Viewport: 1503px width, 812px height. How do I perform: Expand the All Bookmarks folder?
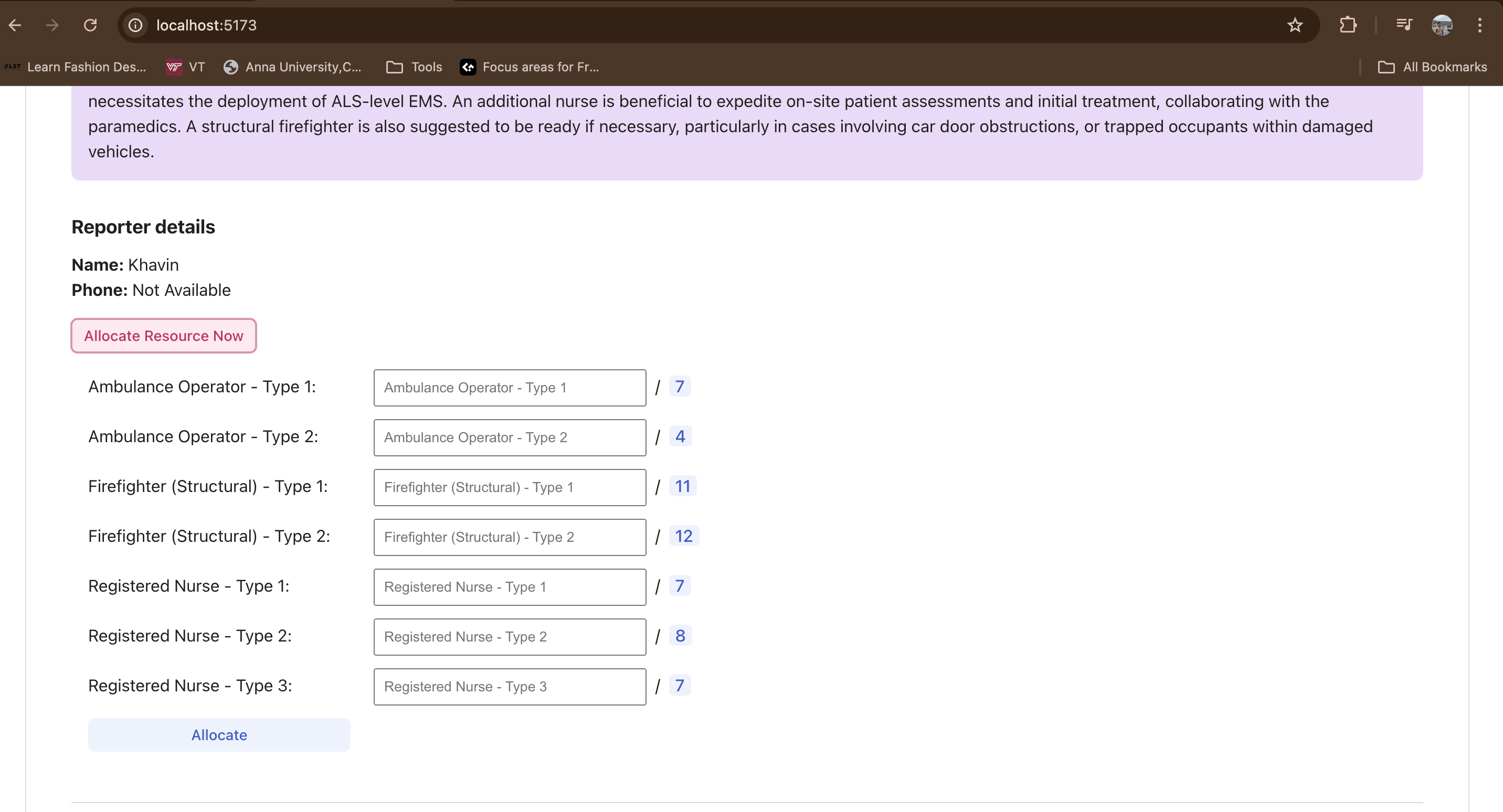[x=1432, y=67]
